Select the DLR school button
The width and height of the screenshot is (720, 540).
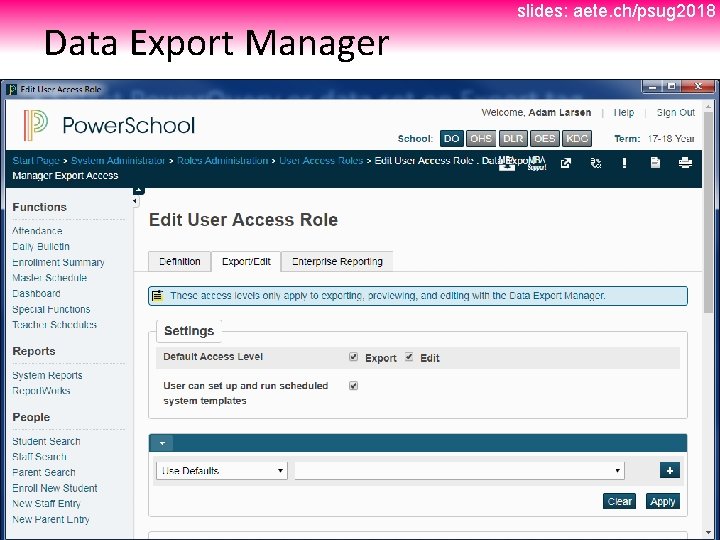tap(513, 138)
